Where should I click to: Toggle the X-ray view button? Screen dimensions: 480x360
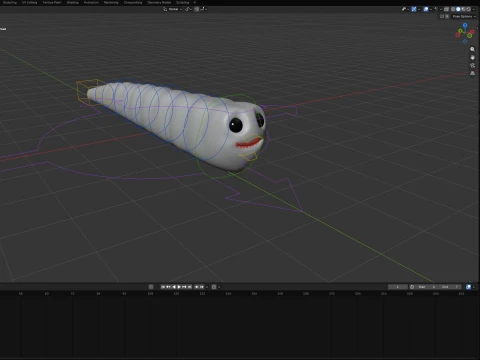[446, 9]
